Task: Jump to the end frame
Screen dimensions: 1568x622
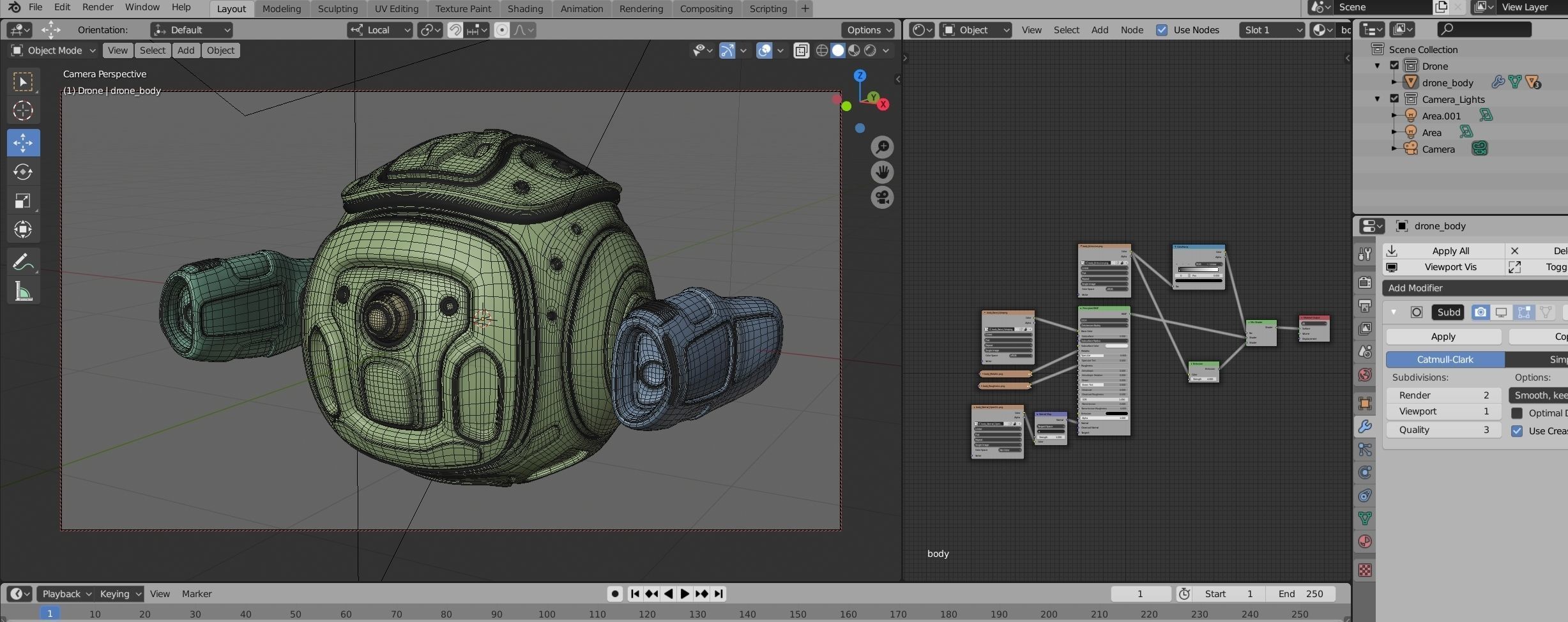Action: coord(719,594)
